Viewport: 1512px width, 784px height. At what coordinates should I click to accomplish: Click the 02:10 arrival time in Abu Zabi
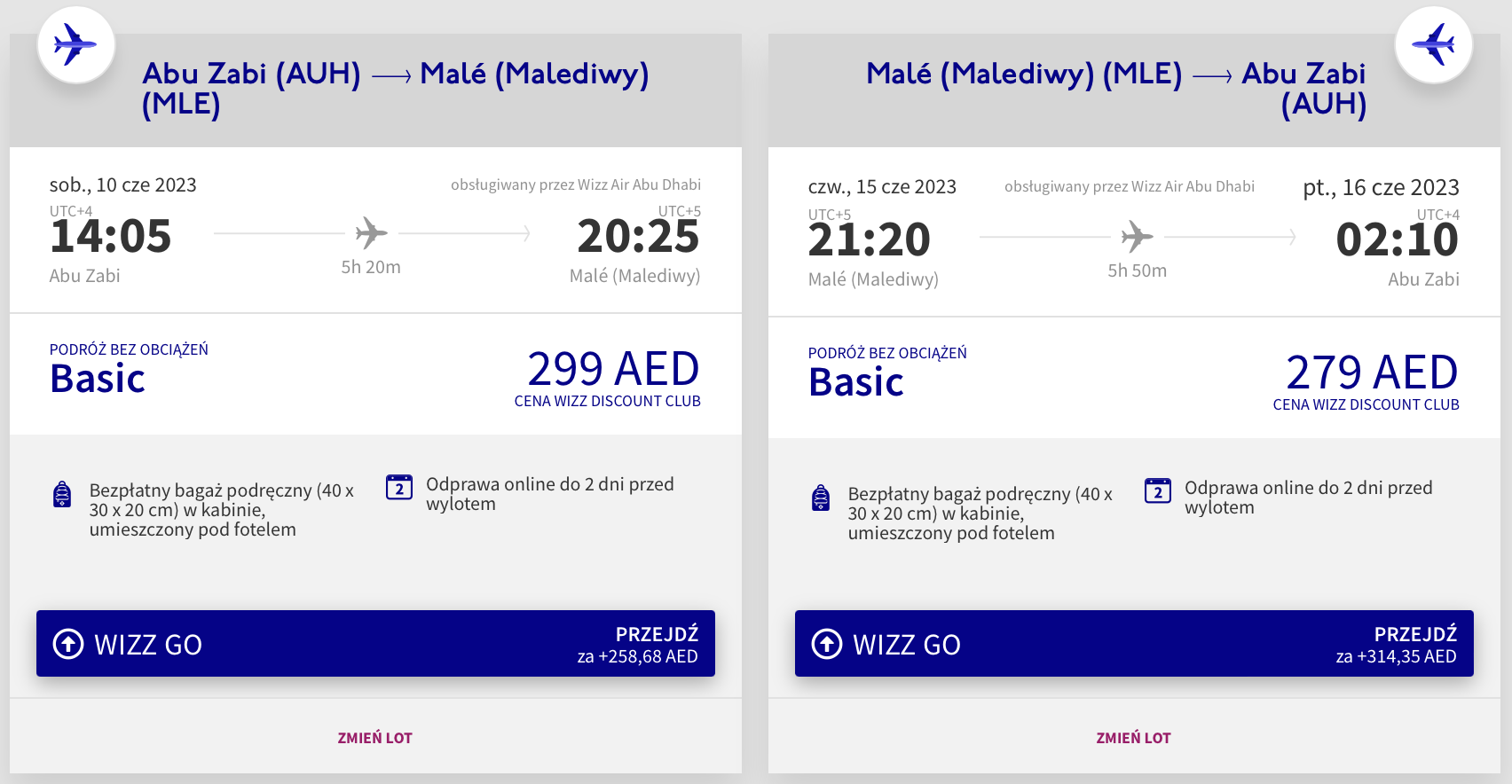pos(1397,239)
